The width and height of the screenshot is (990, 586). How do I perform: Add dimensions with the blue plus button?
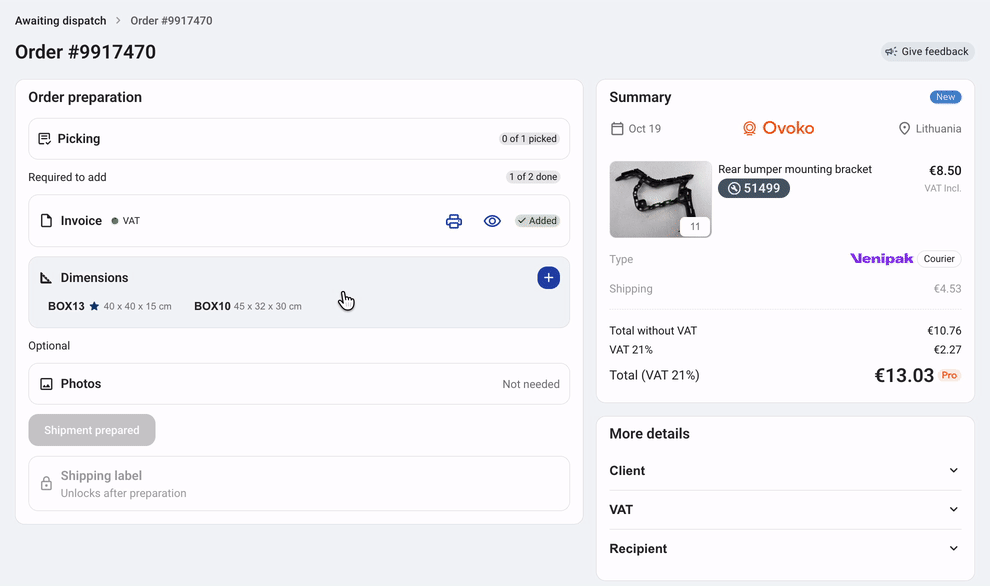coord(548,278)
